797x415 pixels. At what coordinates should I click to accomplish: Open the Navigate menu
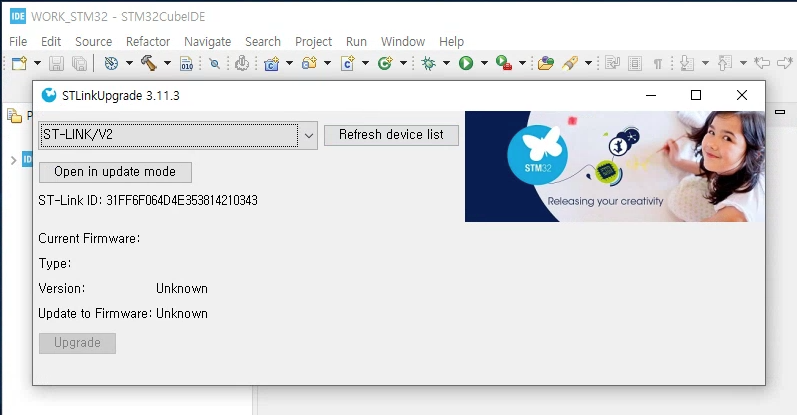pos(207,42)
